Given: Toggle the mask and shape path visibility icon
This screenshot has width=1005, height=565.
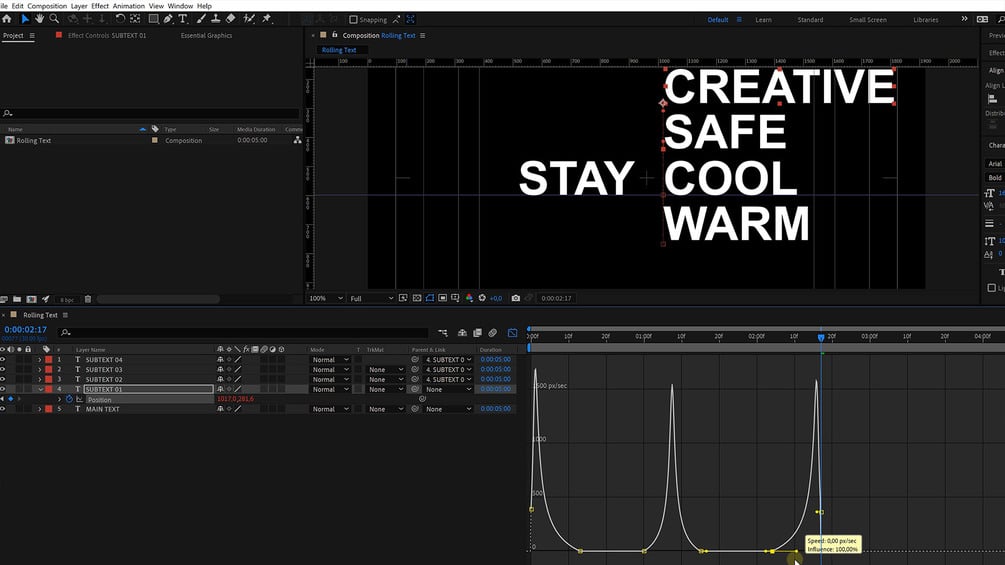Looking at the screenshot, I should tap(429, 298).
